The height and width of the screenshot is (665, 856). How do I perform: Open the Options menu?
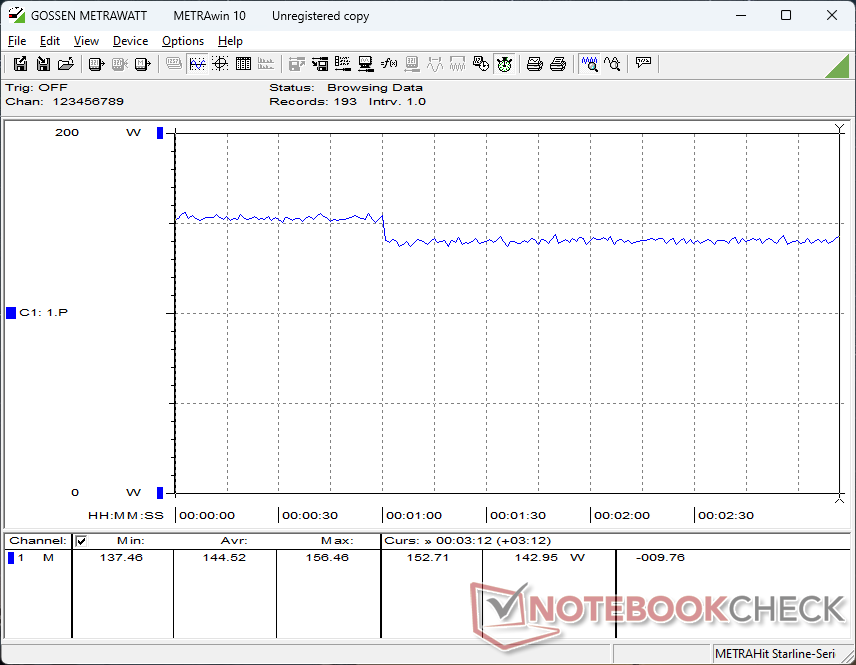183,41
